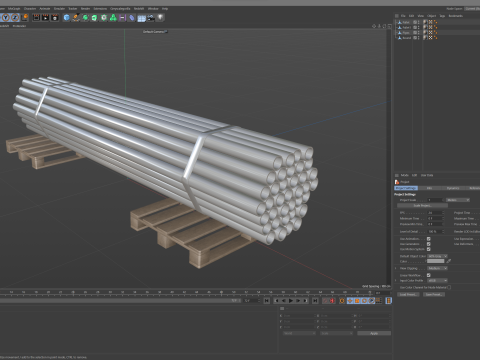Select the Spline Pen tool
The width and height of the screenshot is (480, 360).
(76, 17)
